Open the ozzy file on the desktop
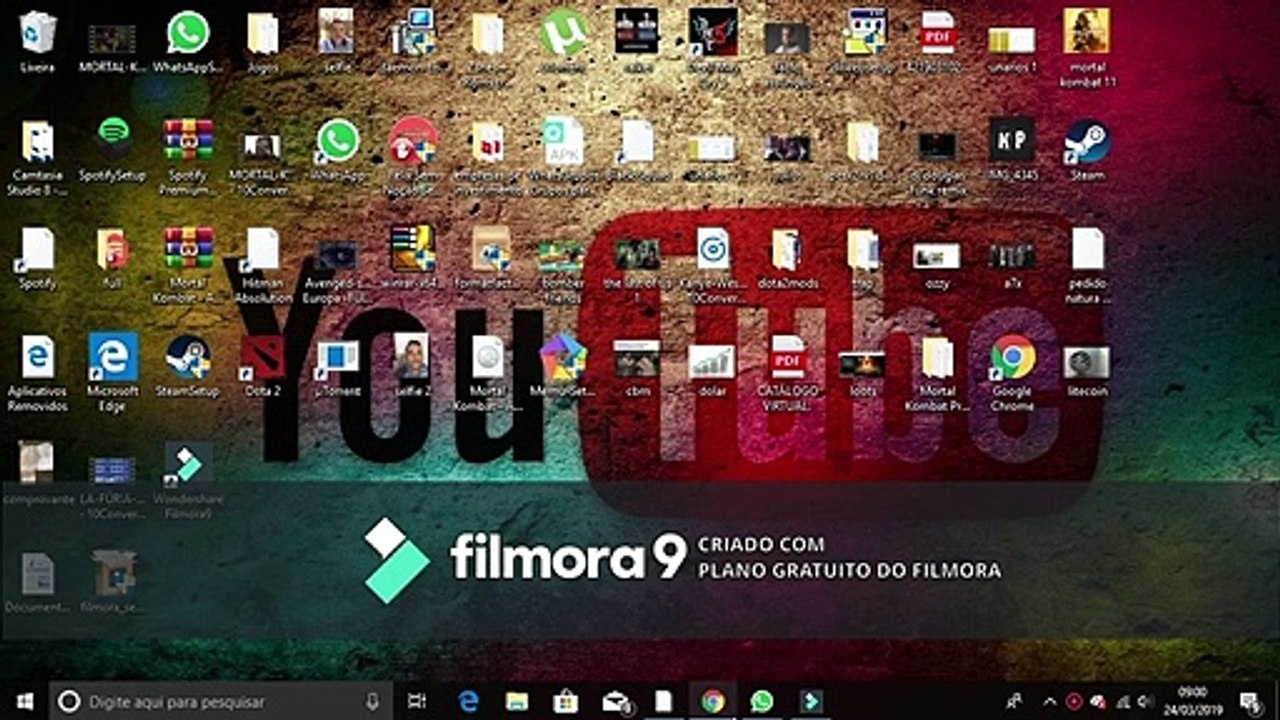Viewport: 1280px width, 720px height. [x=936, y=263]
